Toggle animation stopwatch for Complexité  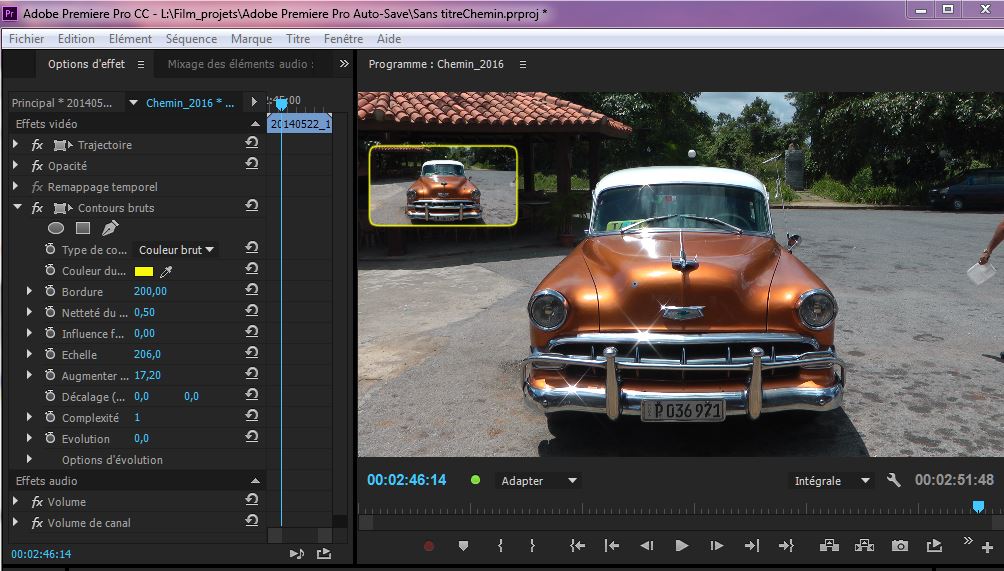(50, 418)
